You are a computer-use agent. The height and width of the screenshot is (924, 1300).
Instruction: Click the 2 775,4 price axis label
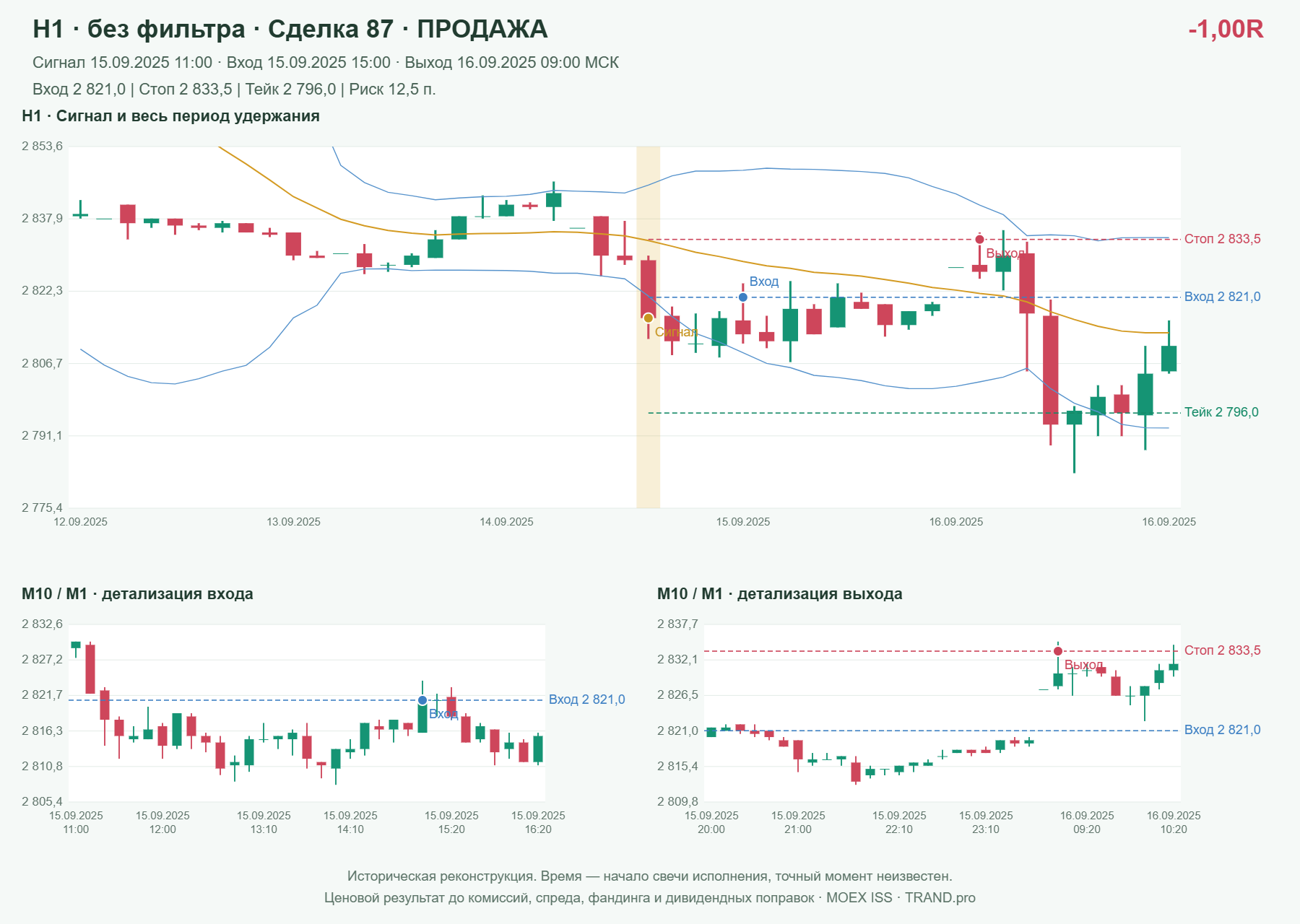(x=43, y=507)
